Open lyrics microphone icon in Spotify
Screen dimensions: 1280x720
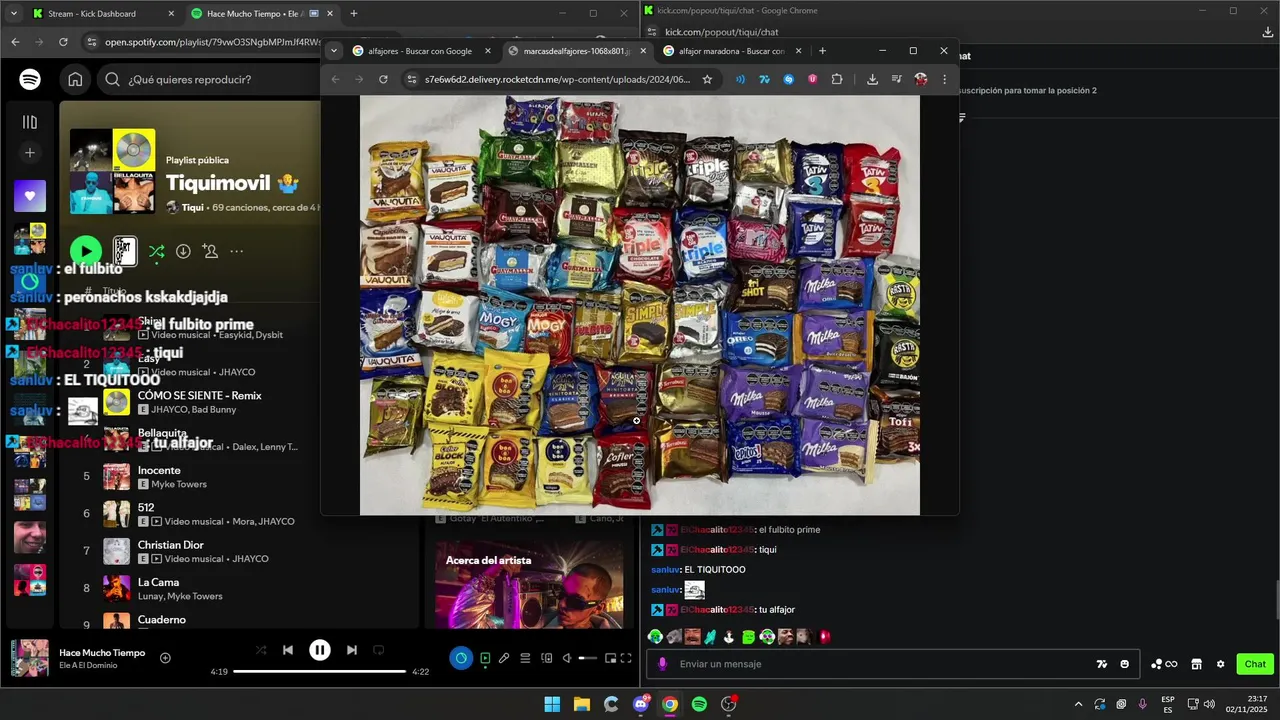[504, 658]
